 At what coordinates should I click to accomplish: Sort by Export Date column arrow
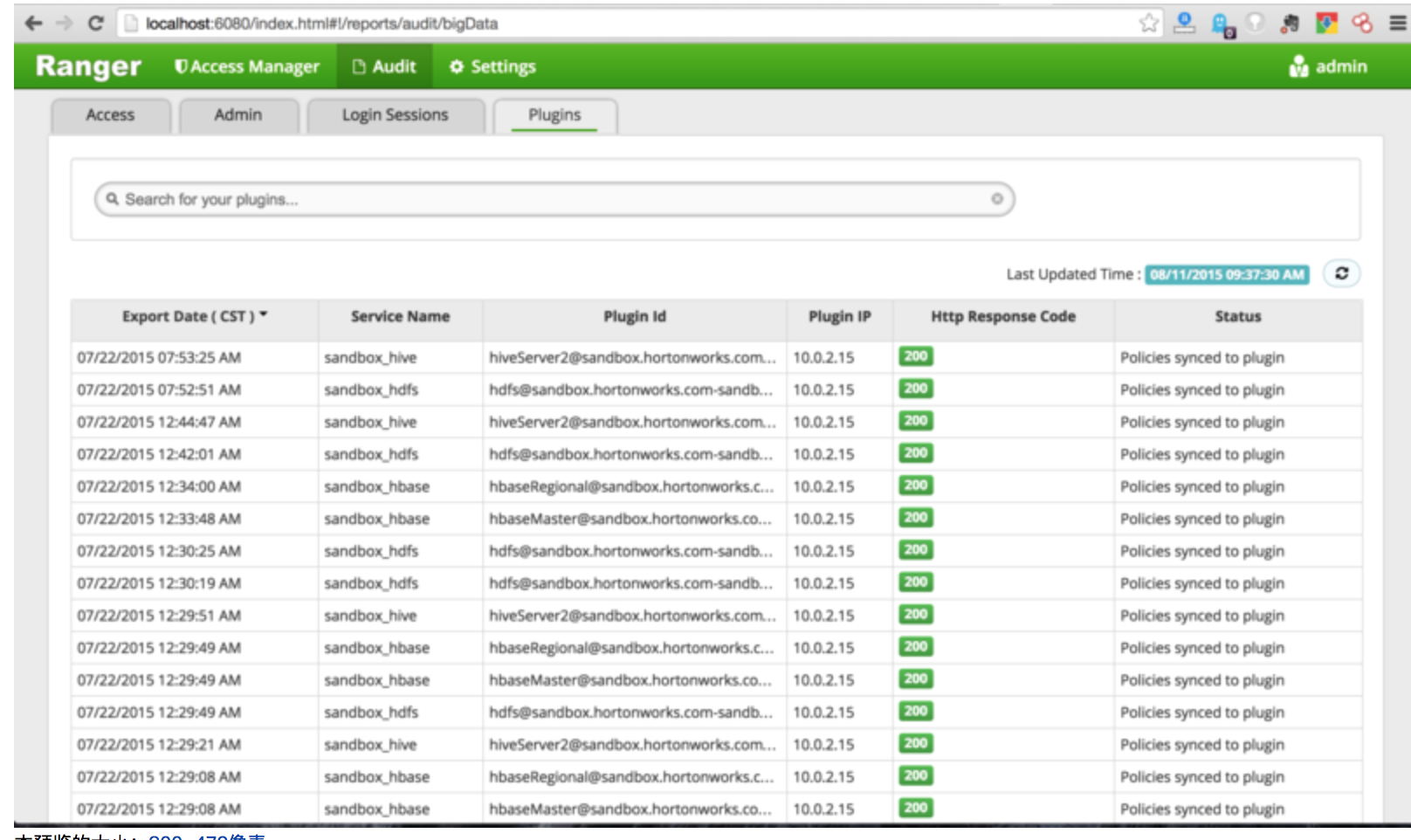263,314
